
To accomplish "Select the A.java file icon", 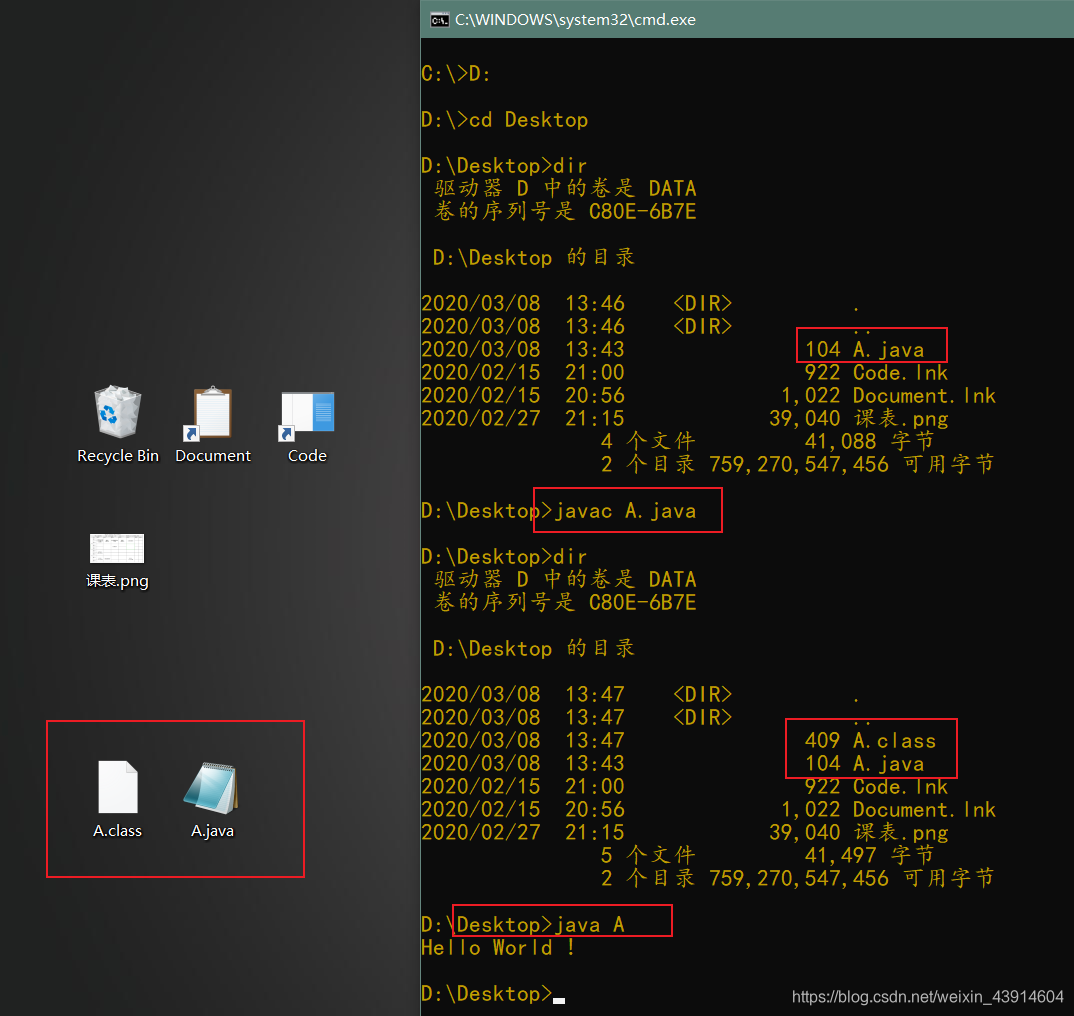I will click(x=212, y=787).
